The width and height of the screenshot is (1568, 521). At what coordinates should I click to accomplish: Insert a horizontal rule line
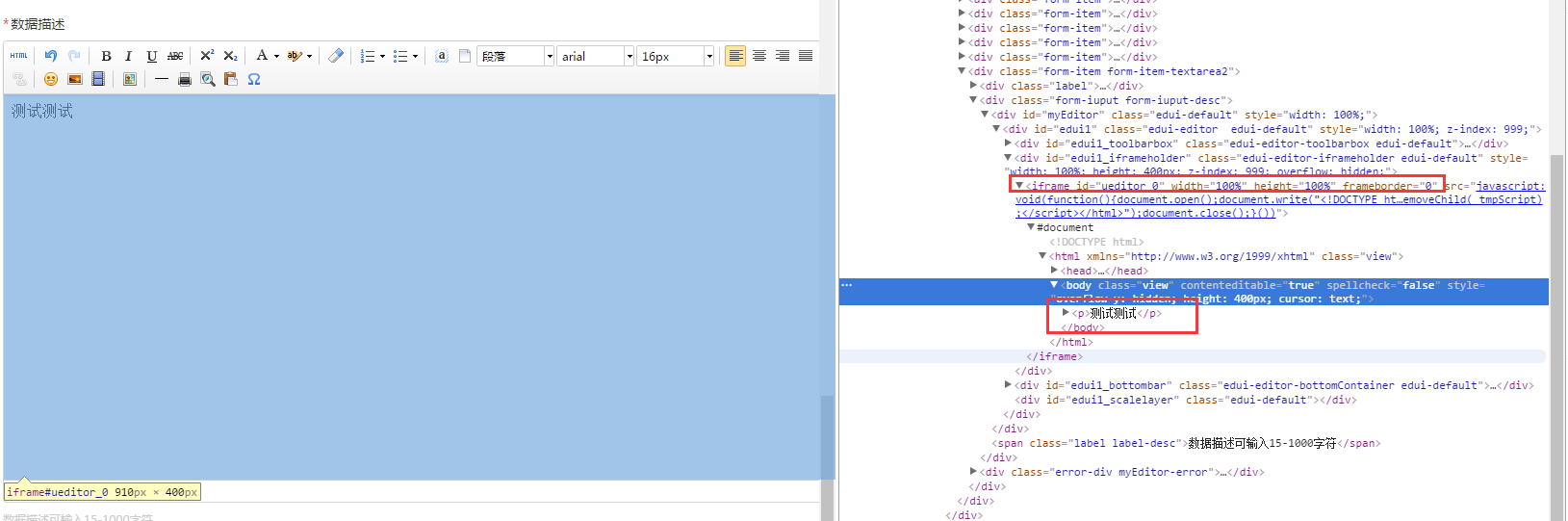point(161,79)
